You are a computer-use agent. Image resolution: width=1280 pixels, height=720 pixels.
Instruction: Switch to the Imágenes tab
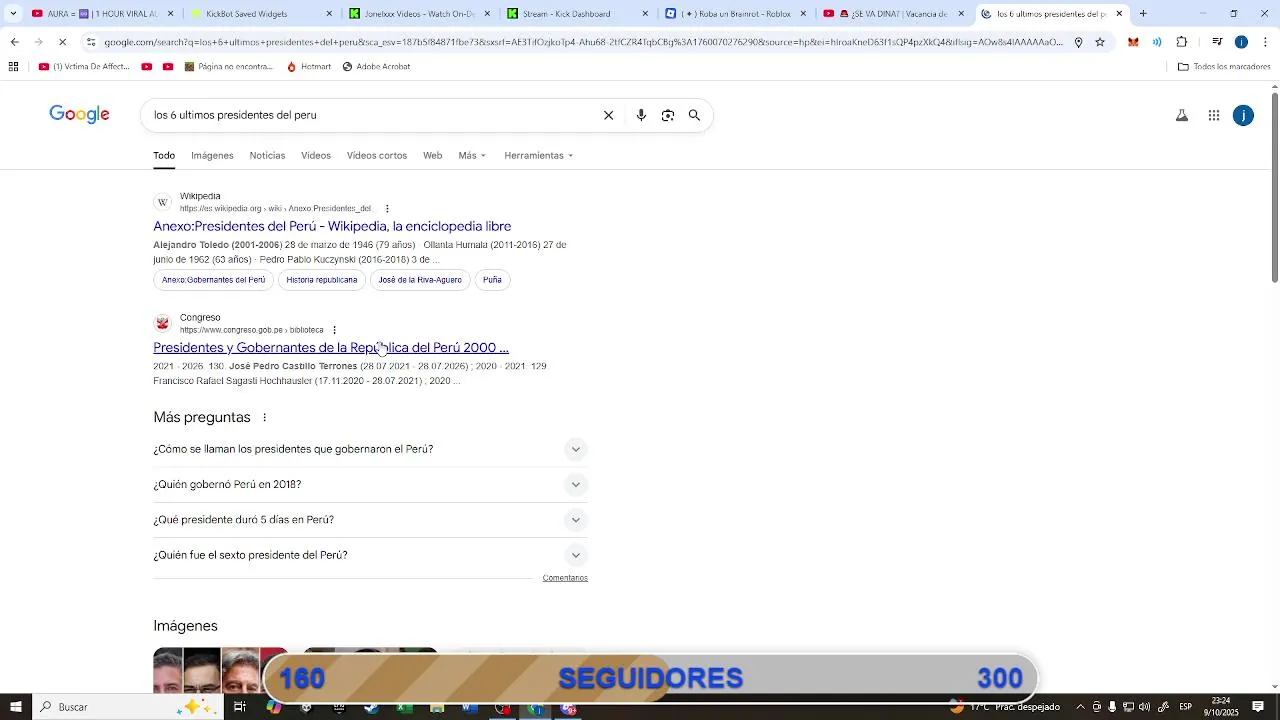(x=212, y=155)
